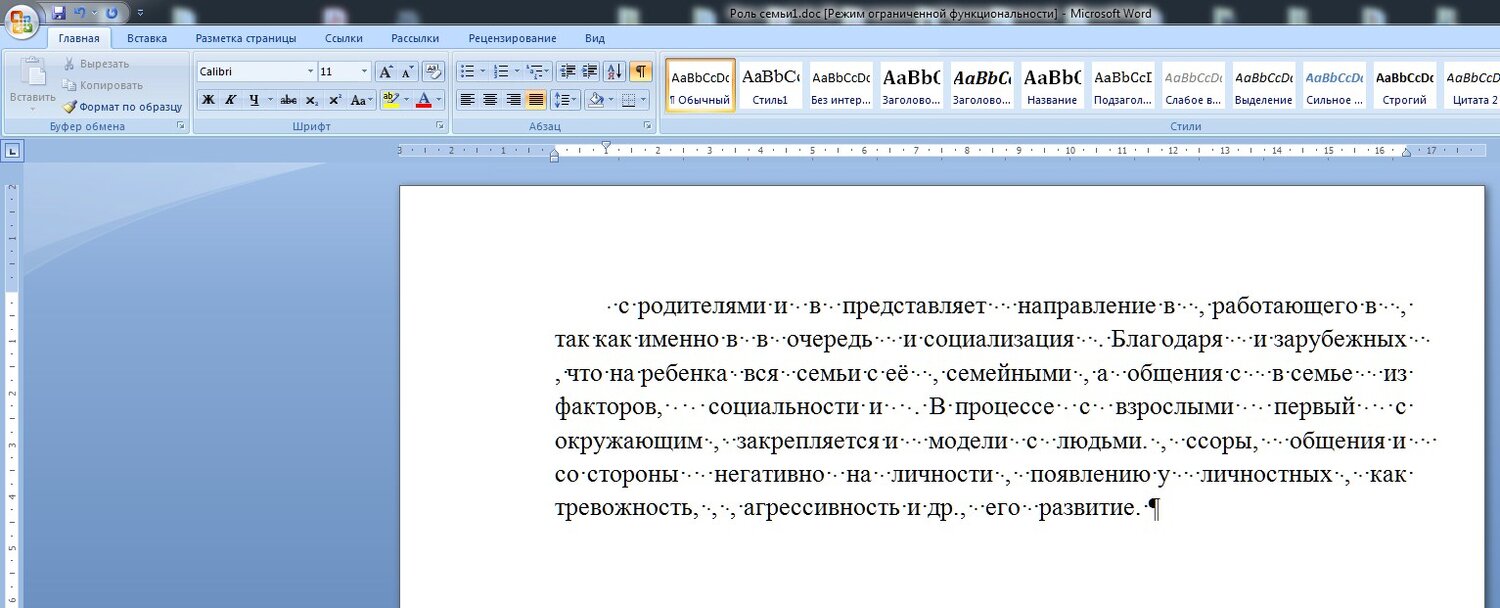Open the underline style dropdown arrow
This screenshot has width=1500, height=608.
[270, 100]
